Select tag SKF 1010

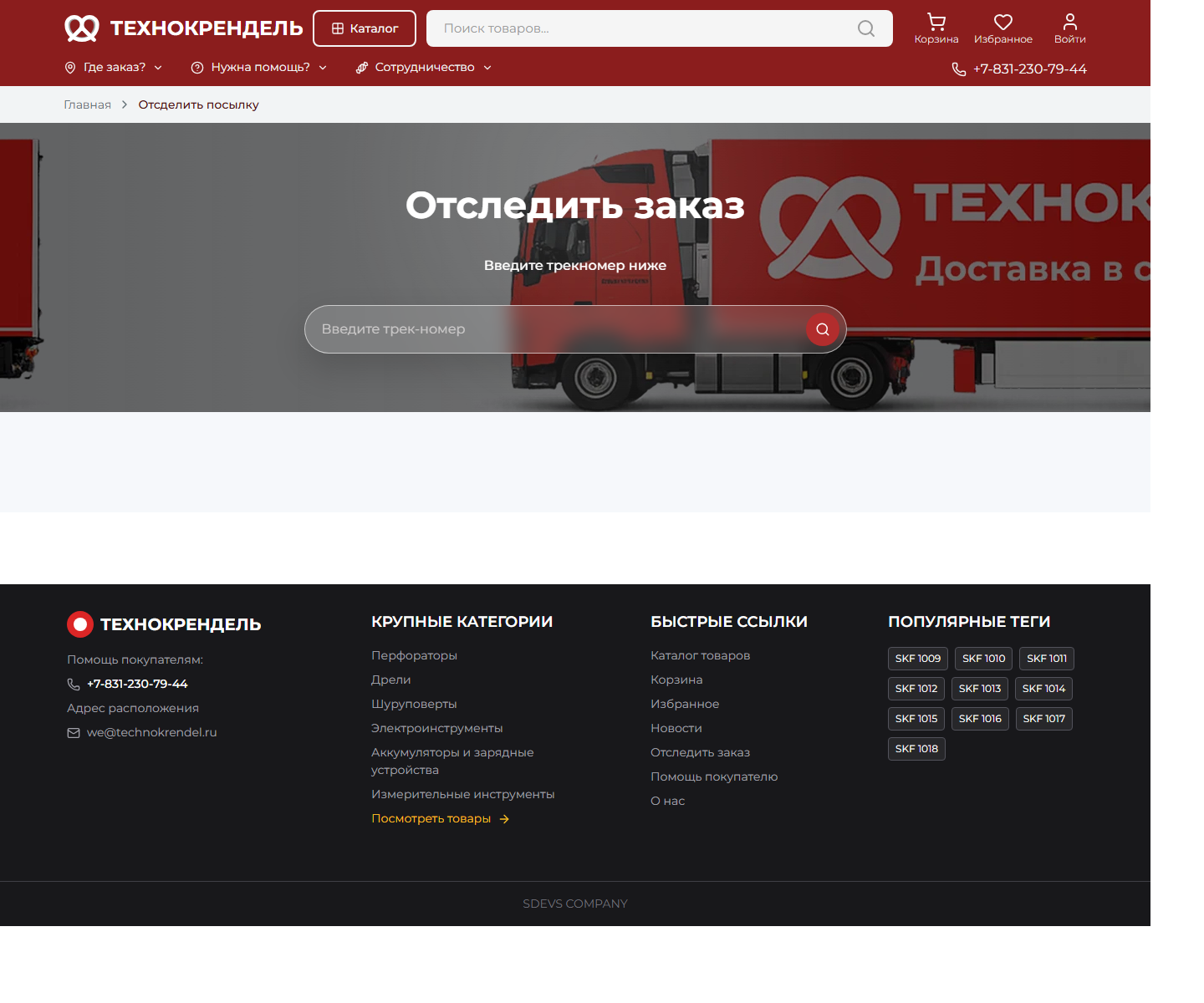(x=984, y=659)
